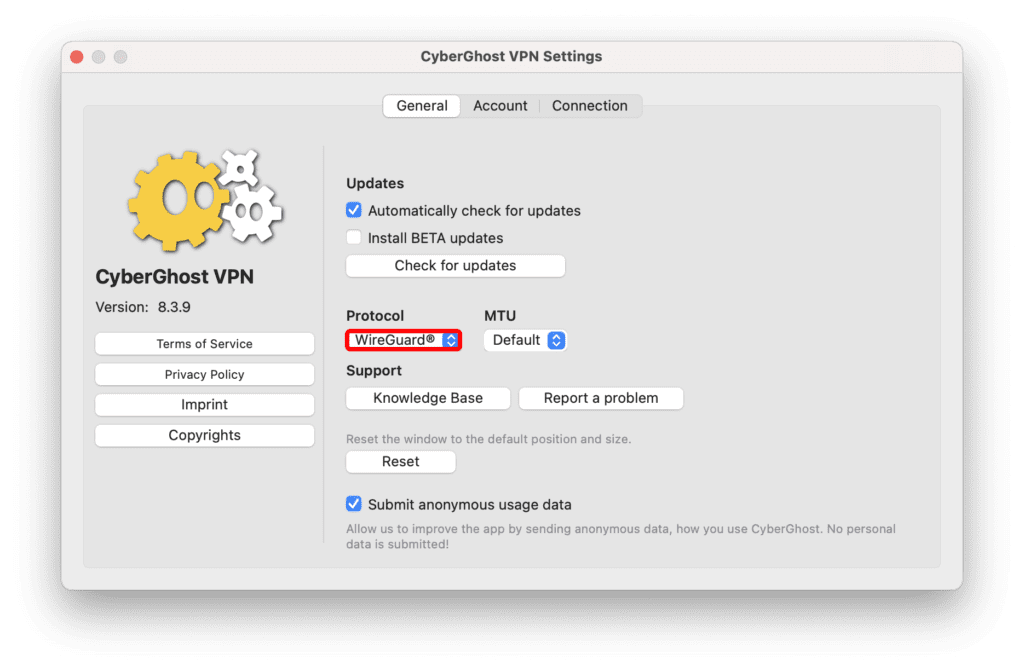Viewport: 1024px width, 671px height.
Task: Open the Privacy Policy
Action: coord(204,374)
